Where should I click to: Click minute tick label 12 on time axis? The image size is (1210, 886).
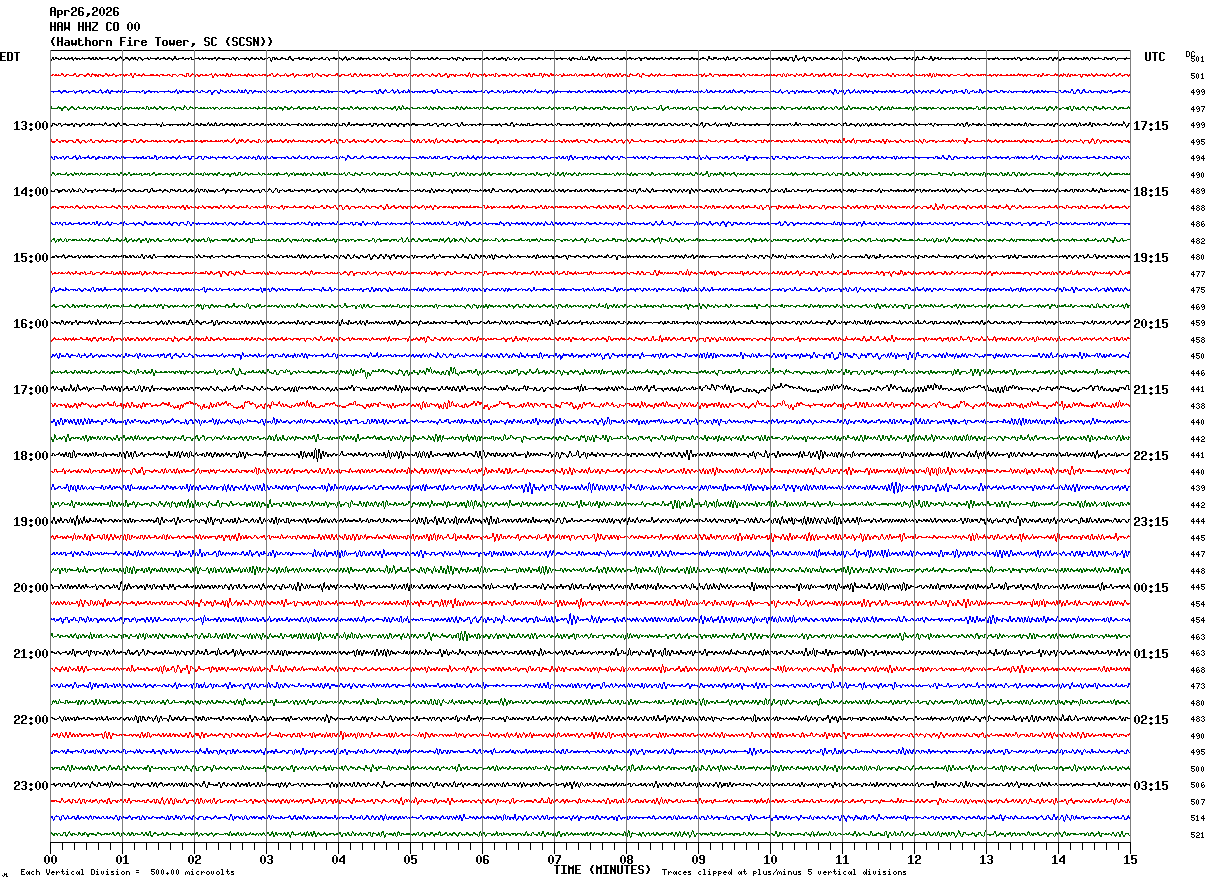click(x=914, y=859)
